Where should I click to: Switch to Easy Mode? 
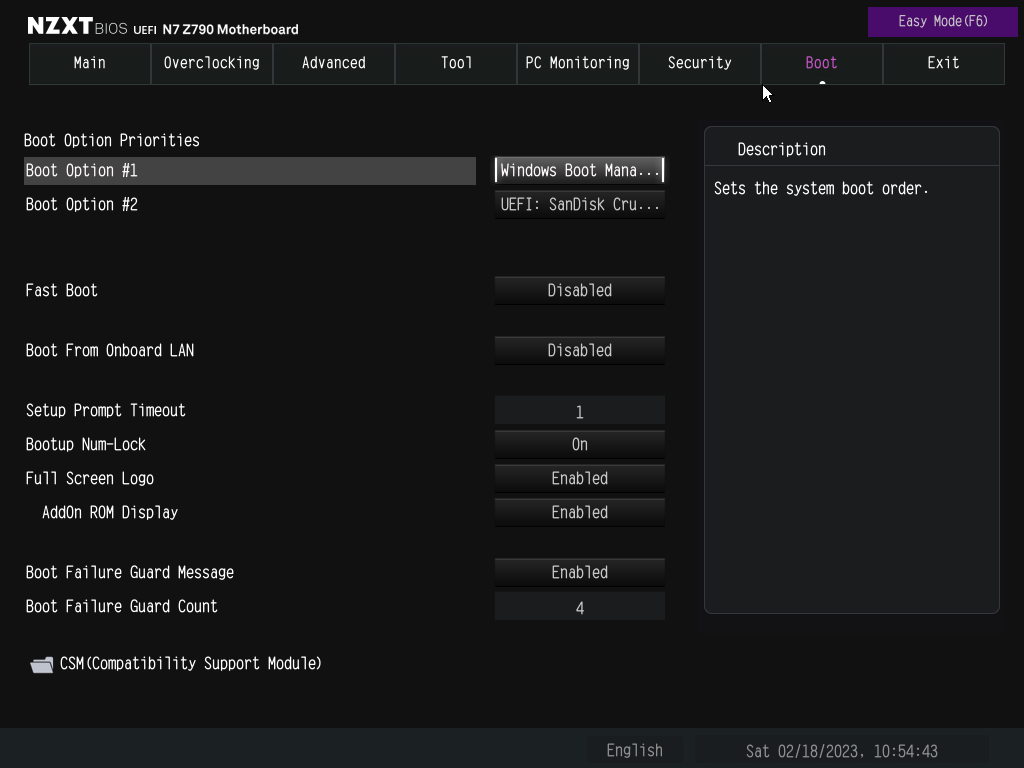[x=941, y=22]
